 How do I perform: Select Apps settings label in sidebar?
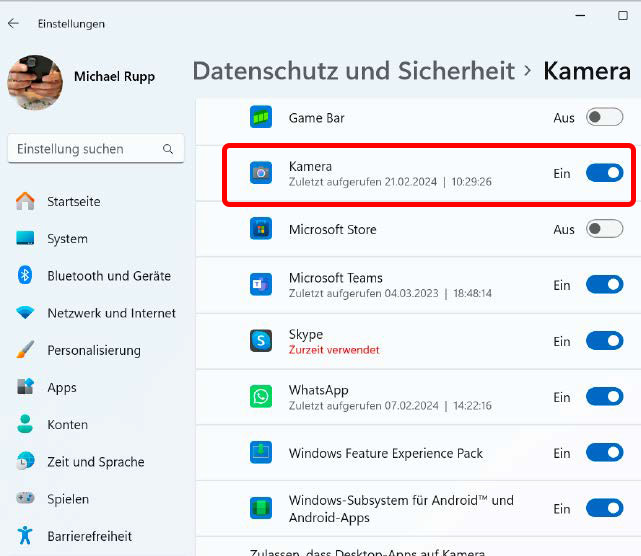pos(62,388)
